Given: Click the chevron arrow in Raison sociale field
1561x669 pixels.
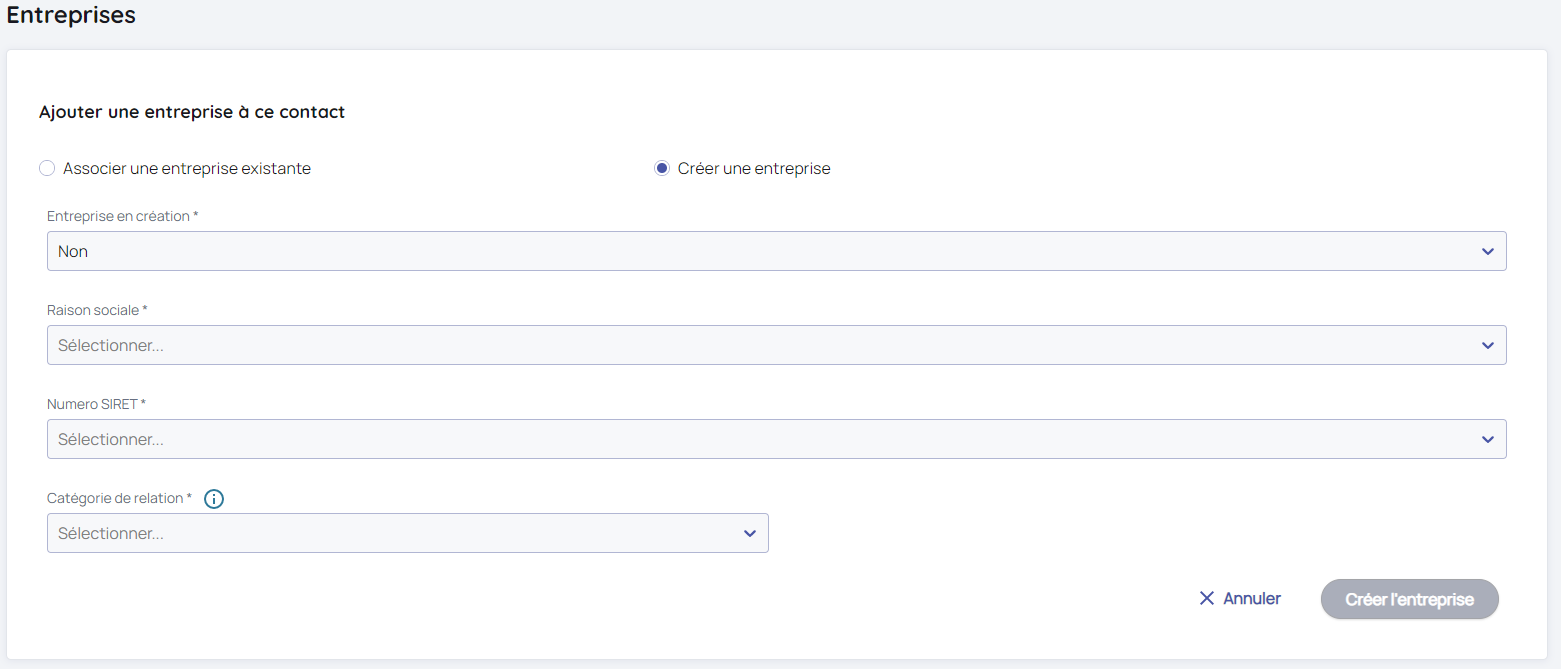Looking at the screenshot, I should point(1487,346).
